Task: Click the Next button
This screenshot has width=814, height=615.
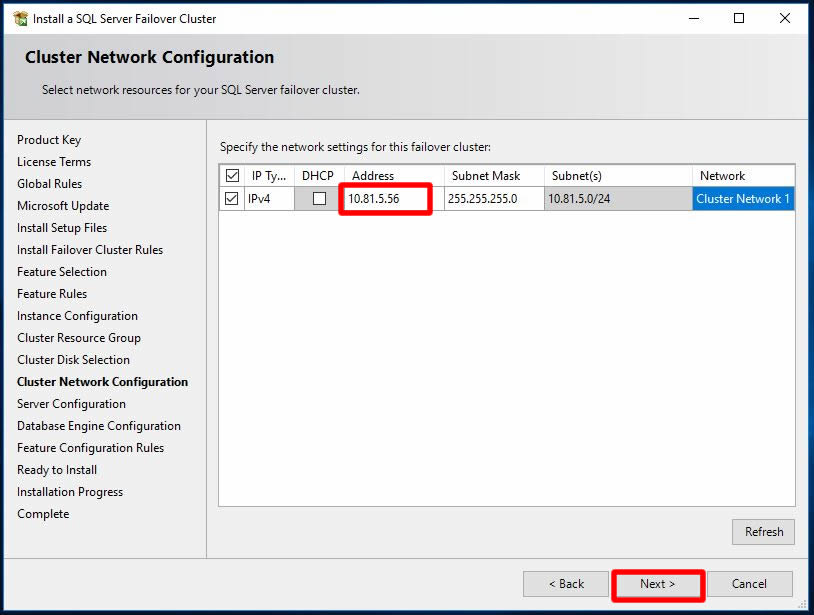Action: pos(657,584)
